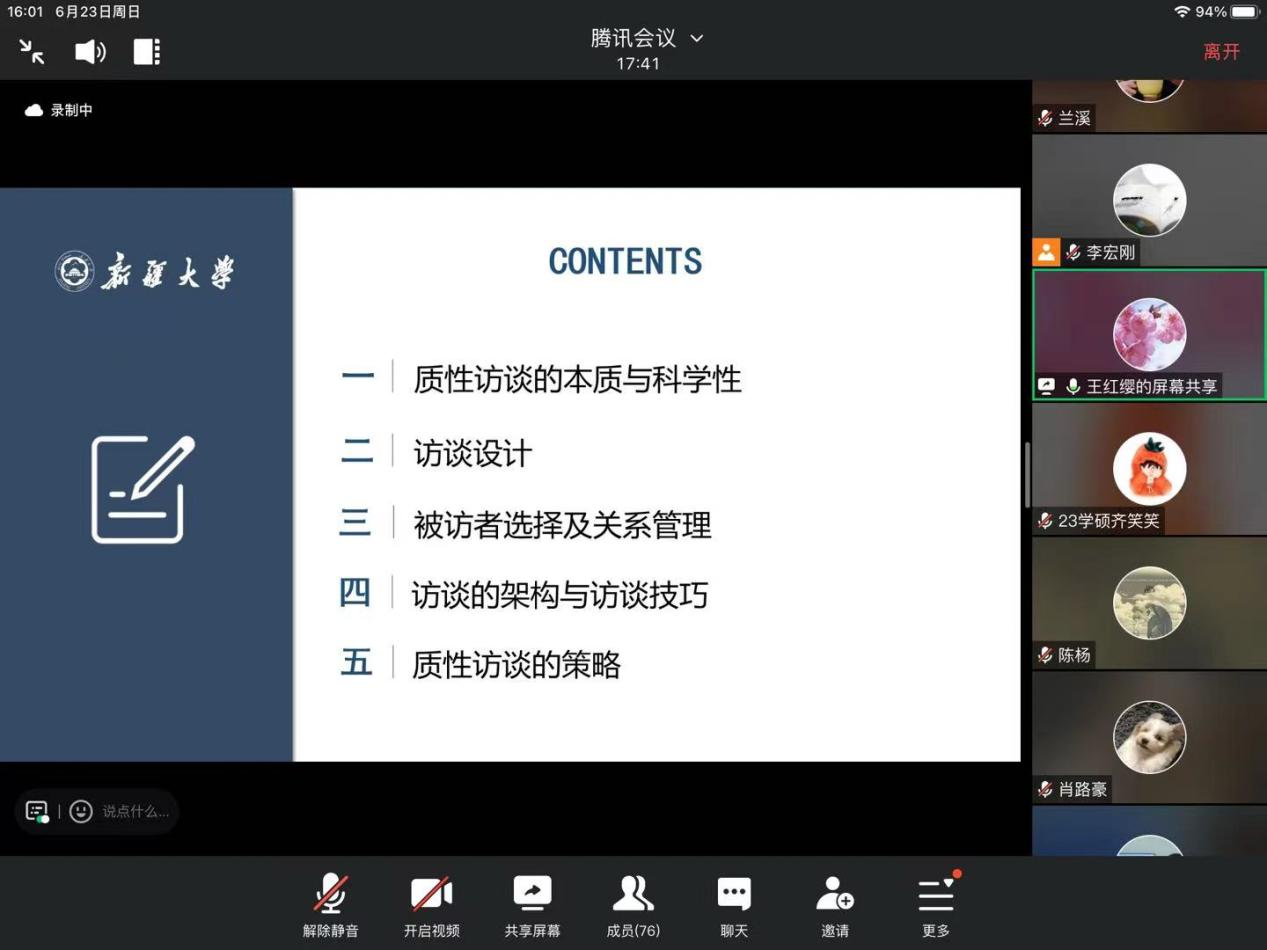This screenshot has height=950, width=1267.
Task: Toggle the speaker audio output icon
Action: tap(90, 52)
